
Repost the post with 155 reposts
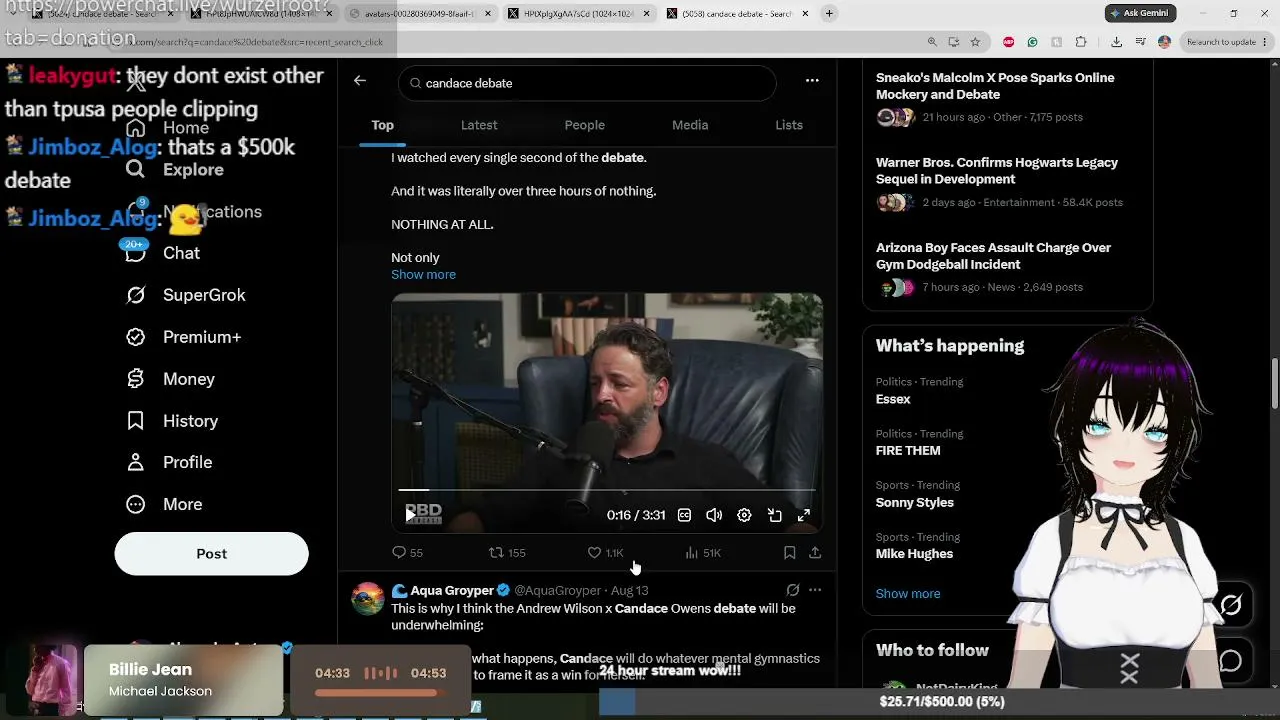[506, 552]
